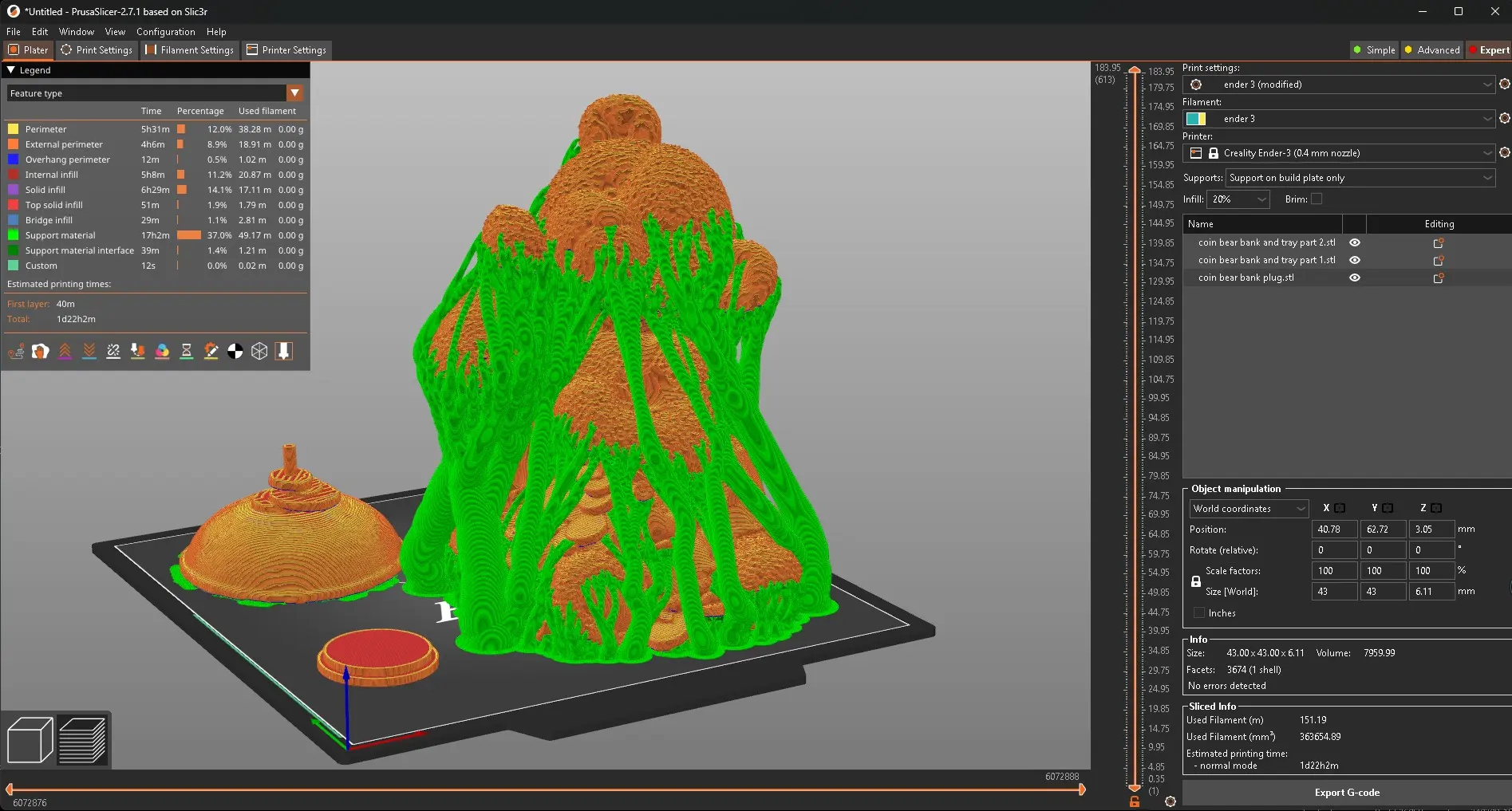Open the Feature type view dropdown
Screen dimensions: 1512x811
[294, 93]
